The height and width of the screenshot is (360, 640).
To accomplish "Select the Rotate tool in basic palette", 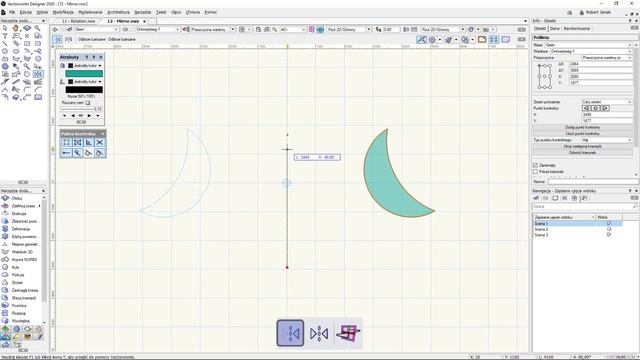I will pyautogui.click(x=27, y=74).
